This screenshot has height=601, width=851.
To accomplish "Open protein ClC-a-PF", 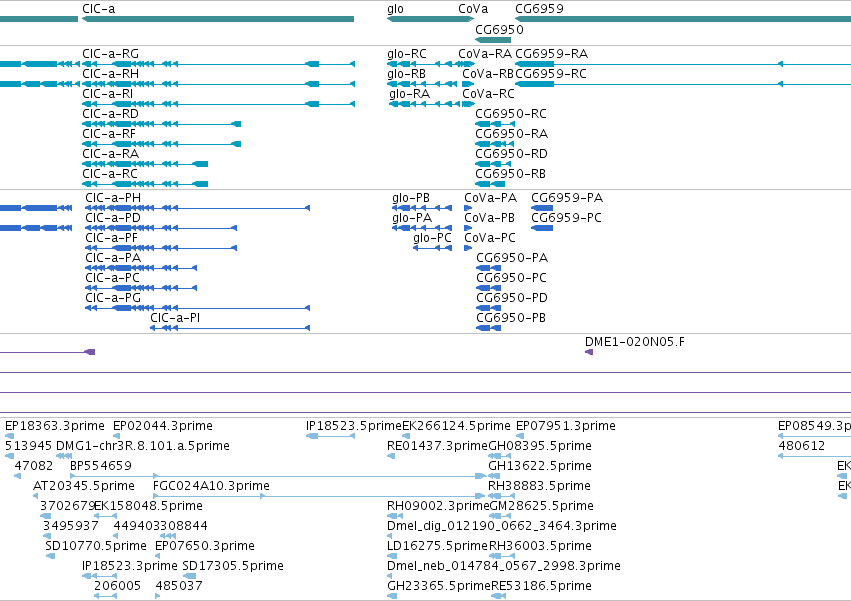I will pyautogui.click(x=111, y=238).
